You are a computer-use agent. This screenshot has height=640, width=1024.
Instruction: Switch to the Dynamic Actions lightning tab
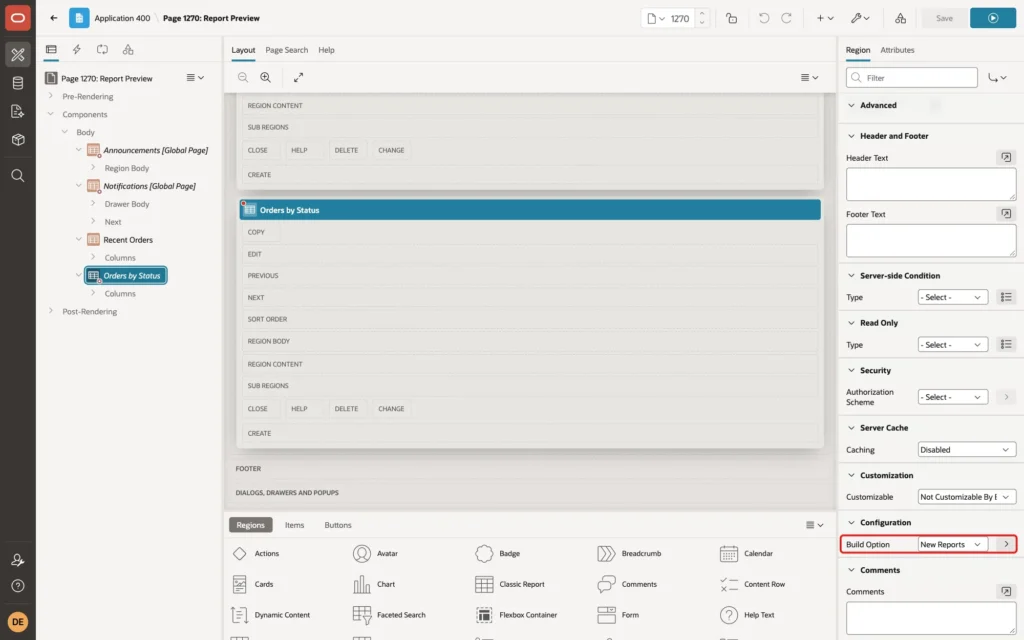76,50
